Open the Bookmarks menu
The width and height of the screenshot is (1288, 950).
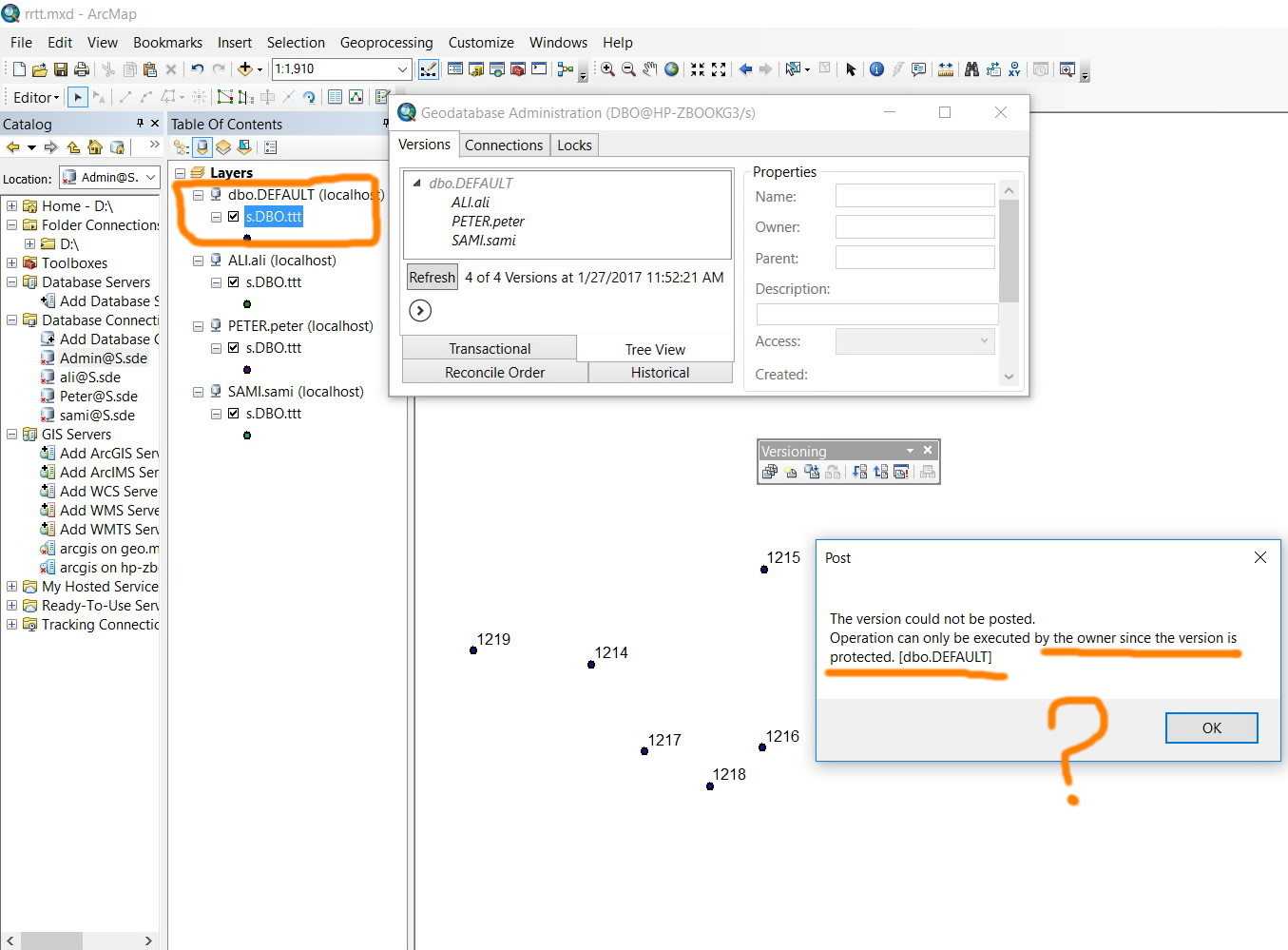click(167, 43)
